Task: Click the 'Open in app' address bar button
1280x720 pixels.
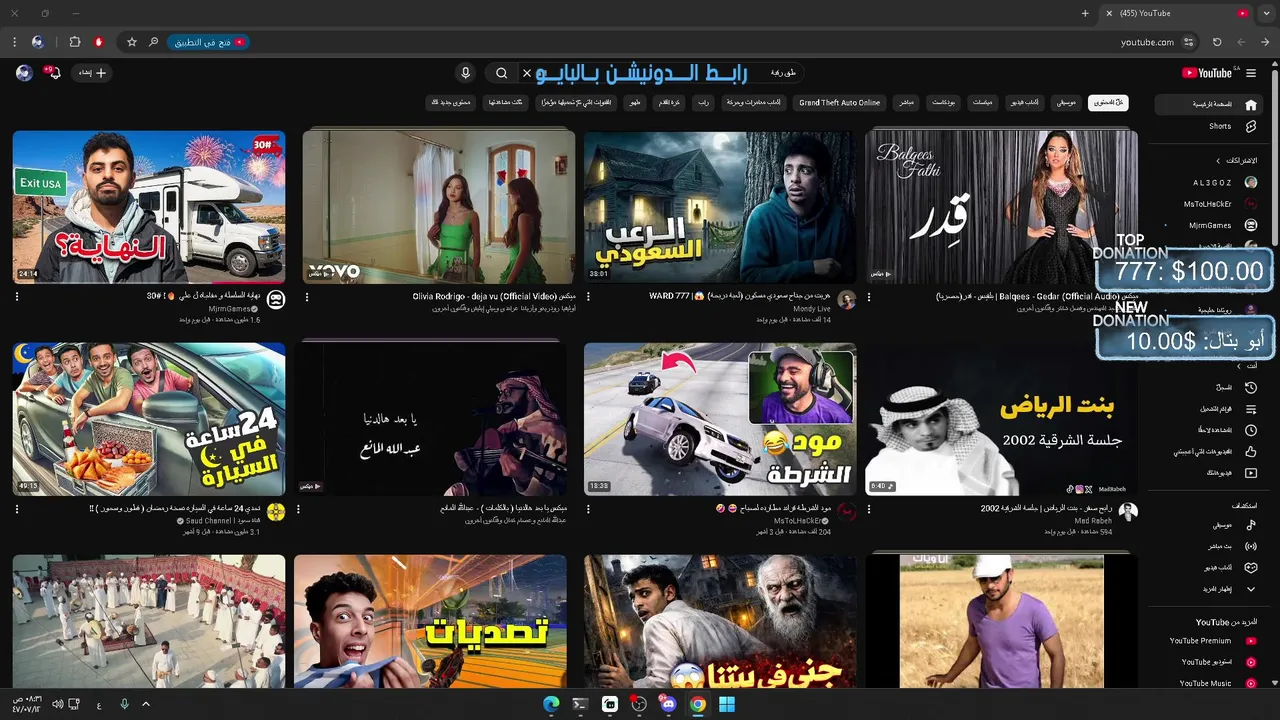Action: click(208, 42)
